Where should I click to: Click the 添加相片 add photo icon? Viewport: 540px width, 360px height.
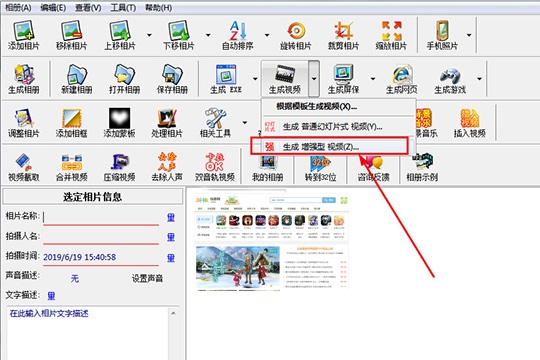[x=23, y=35]
